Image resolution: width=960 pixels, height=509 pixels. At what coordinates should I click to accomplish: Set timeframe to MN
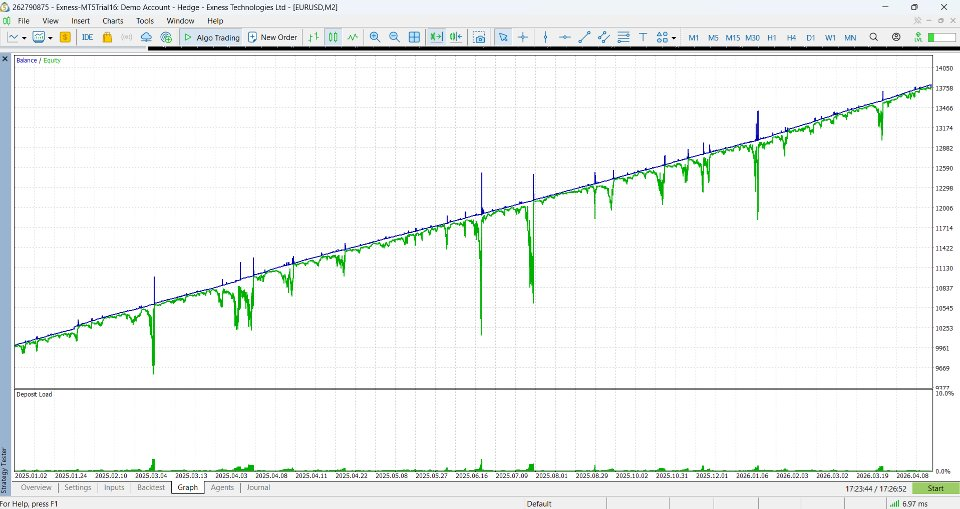click(850, 37)
